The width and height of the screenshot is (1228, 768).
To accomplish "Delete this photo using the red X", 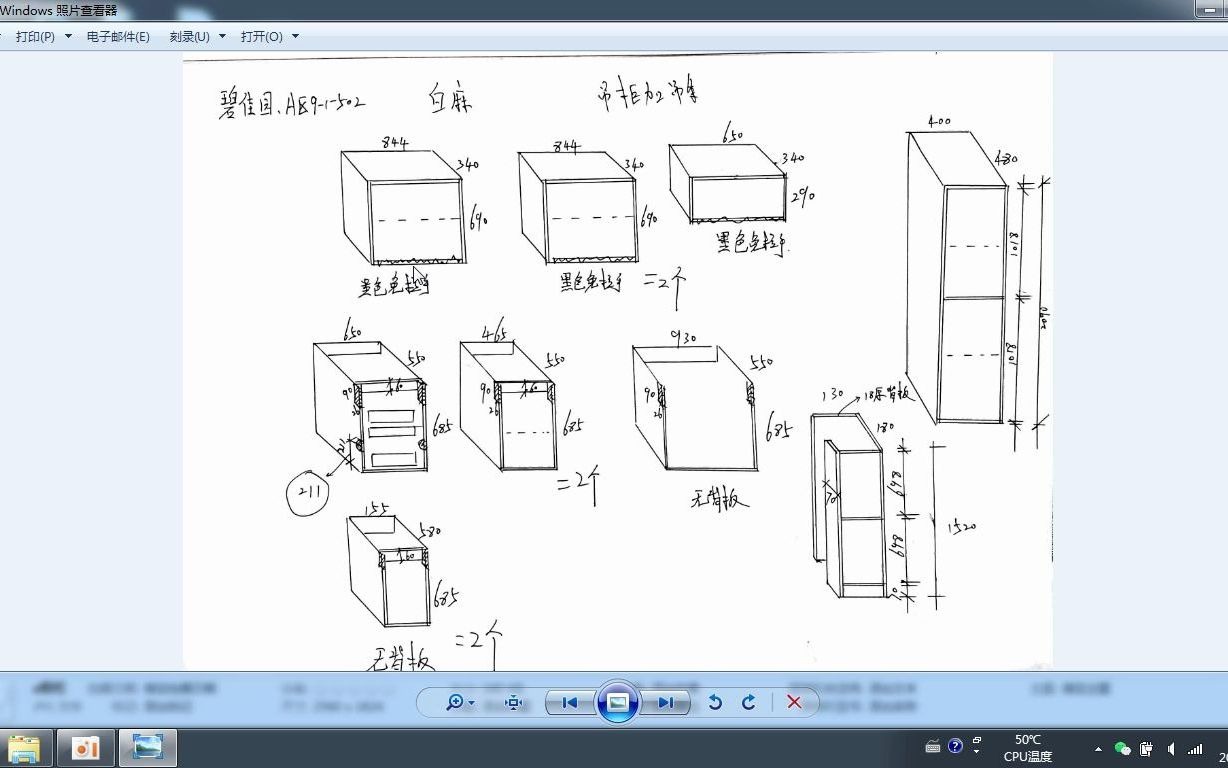I will pyautogui.click(x=795, y=703).
